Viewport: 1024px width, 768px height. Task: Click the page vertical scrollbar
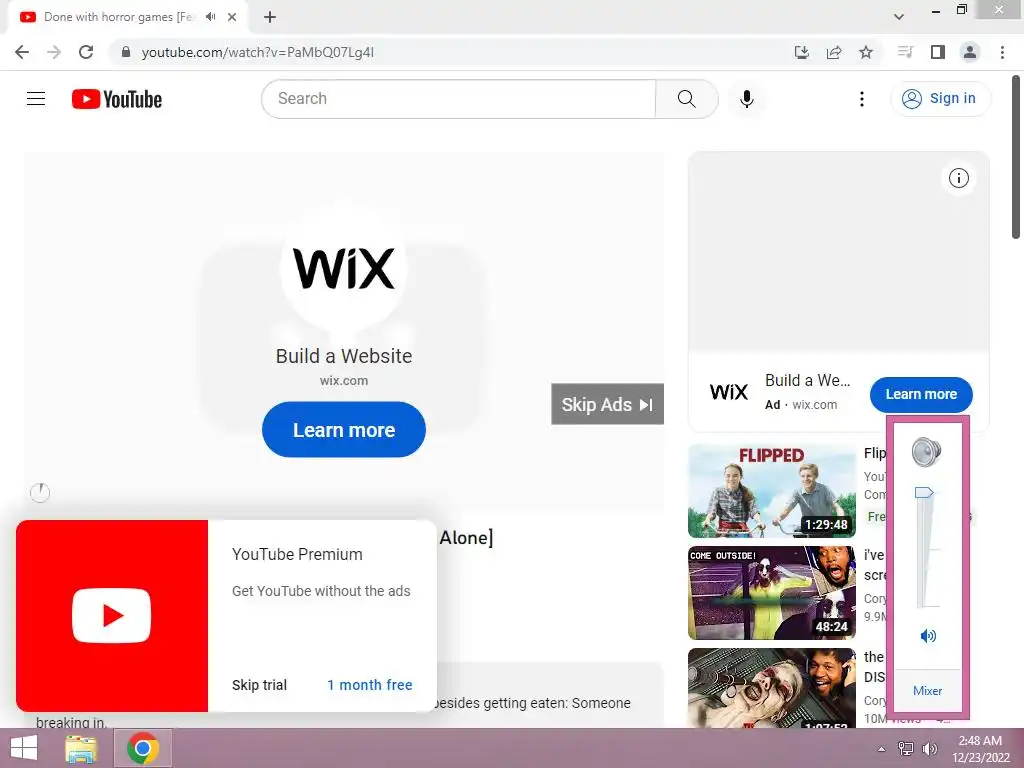(1017, 158)
